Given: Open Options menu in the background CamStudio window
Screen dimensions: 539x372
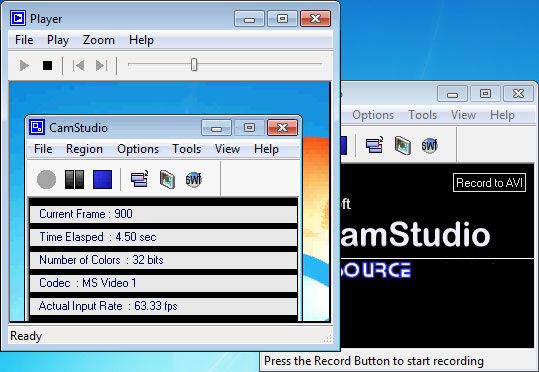Looking at the screenshot, I should tap(373, 115).
